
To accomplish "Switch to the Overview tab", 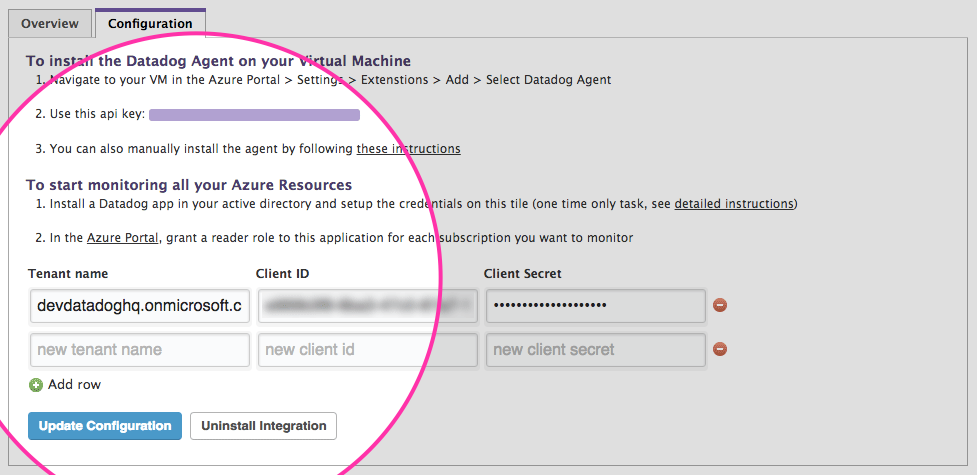I will pos(49,23).
